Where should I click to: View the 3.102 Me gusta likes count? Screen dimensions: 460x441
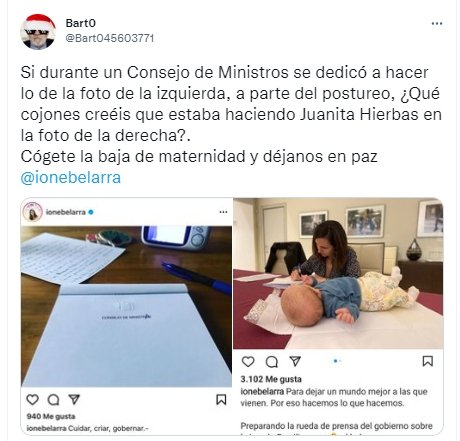click(x=271, y=379)
